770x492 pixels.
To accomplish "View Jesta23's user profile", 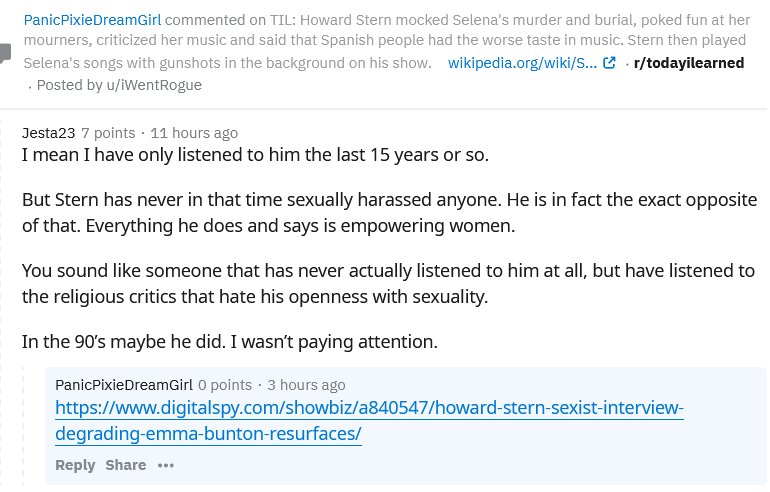I will click(48, 133).
